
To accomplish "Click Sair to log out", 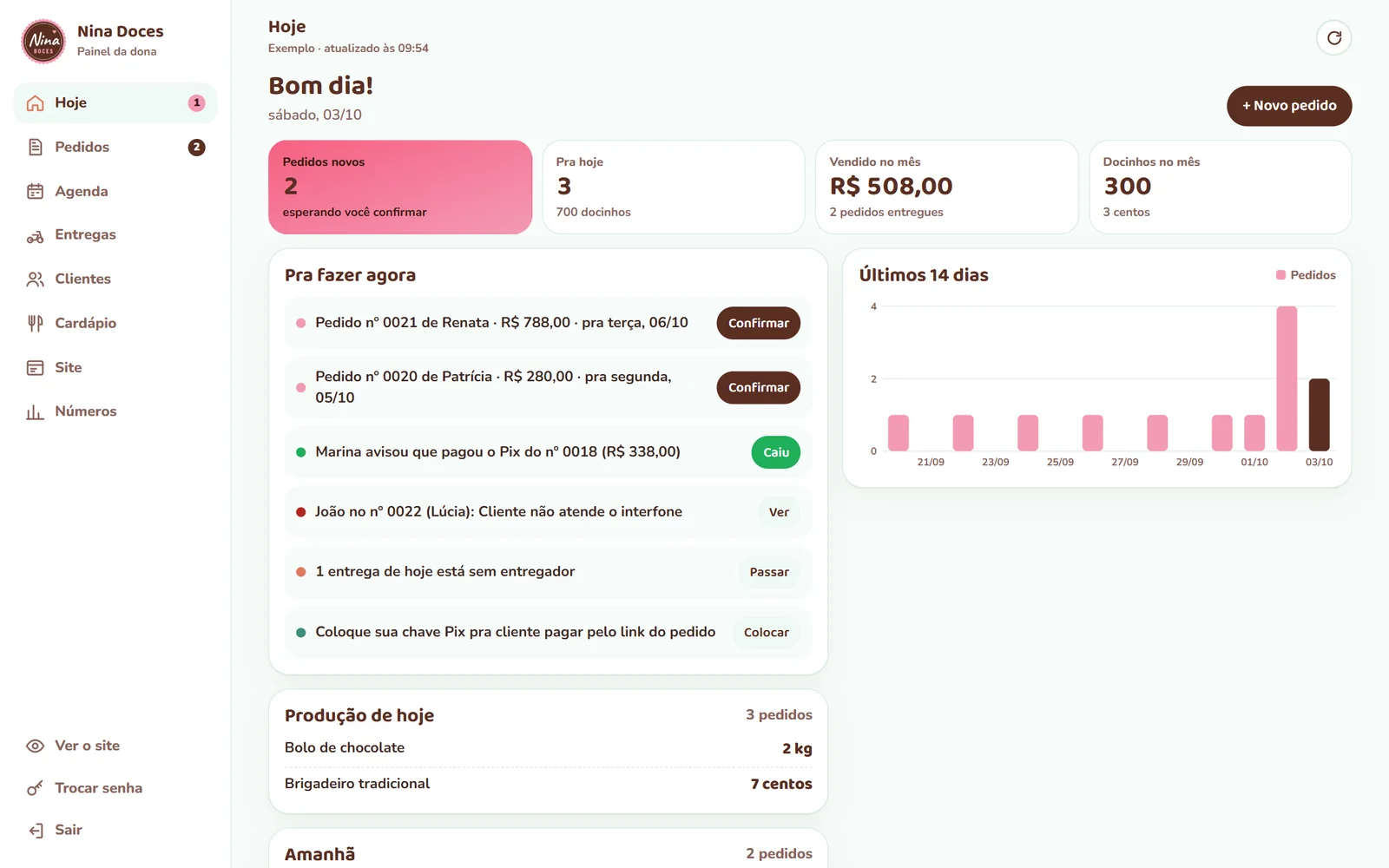I will [x=115, y=831].
